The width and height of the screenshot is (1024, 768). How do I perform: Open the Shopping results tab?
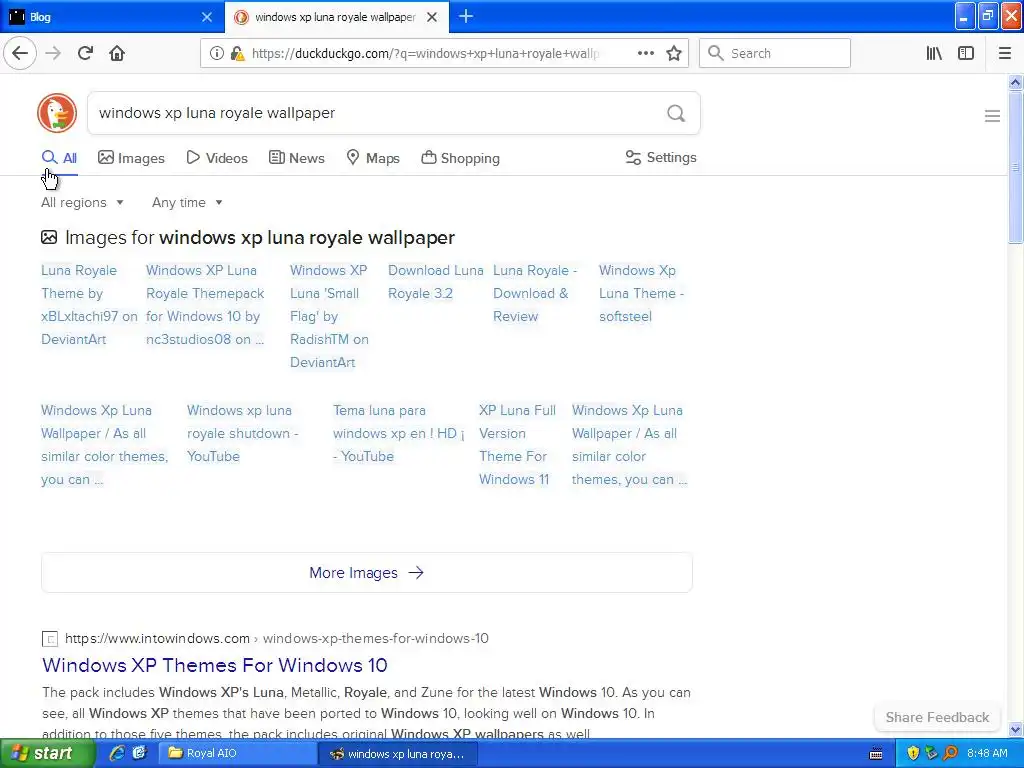[460, 158]
